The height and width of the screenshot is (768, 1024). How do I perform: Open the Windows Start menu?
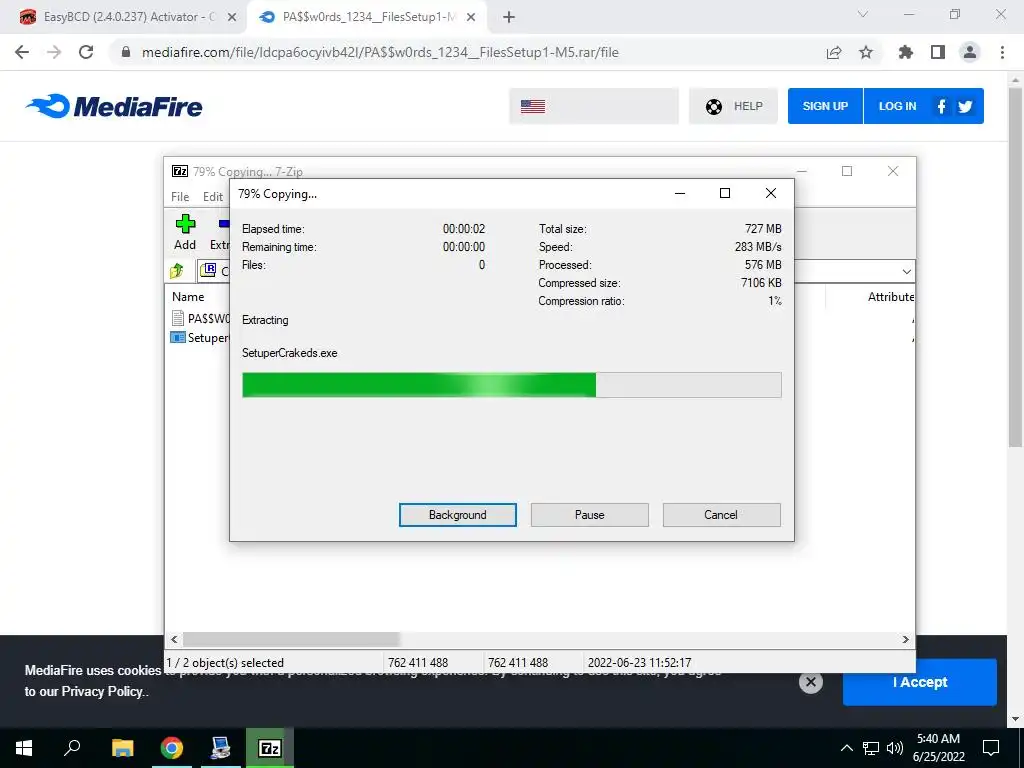pyautogui.click(x=24, y=748)
